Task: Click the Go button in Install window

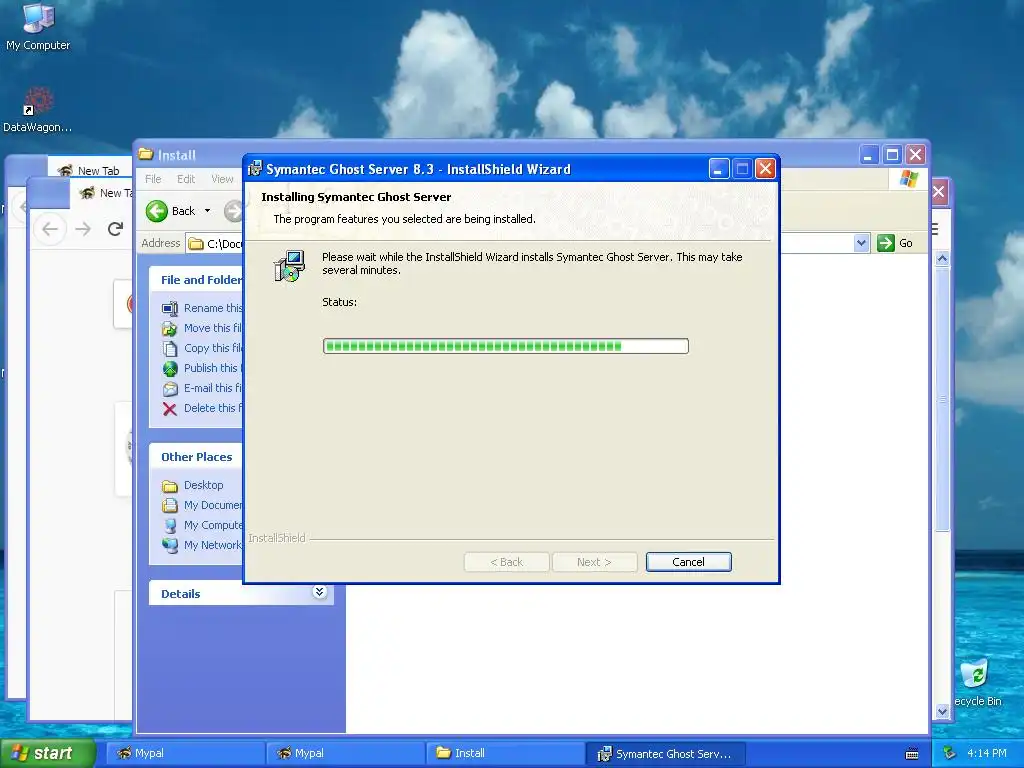Action: point(895,243)
